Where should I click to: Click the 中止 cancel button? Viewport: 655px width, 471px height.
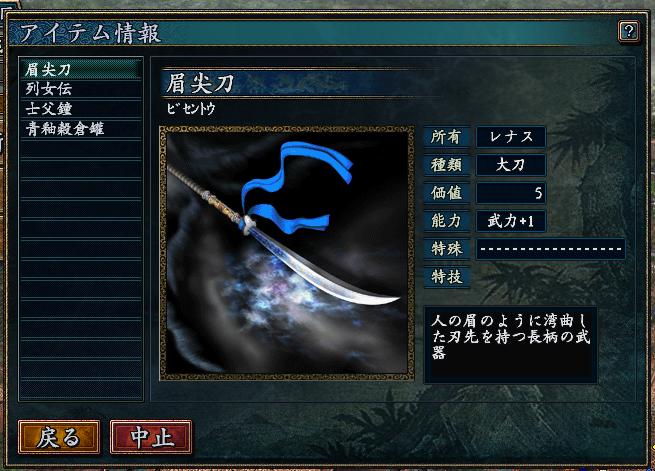tap(151, 437)
